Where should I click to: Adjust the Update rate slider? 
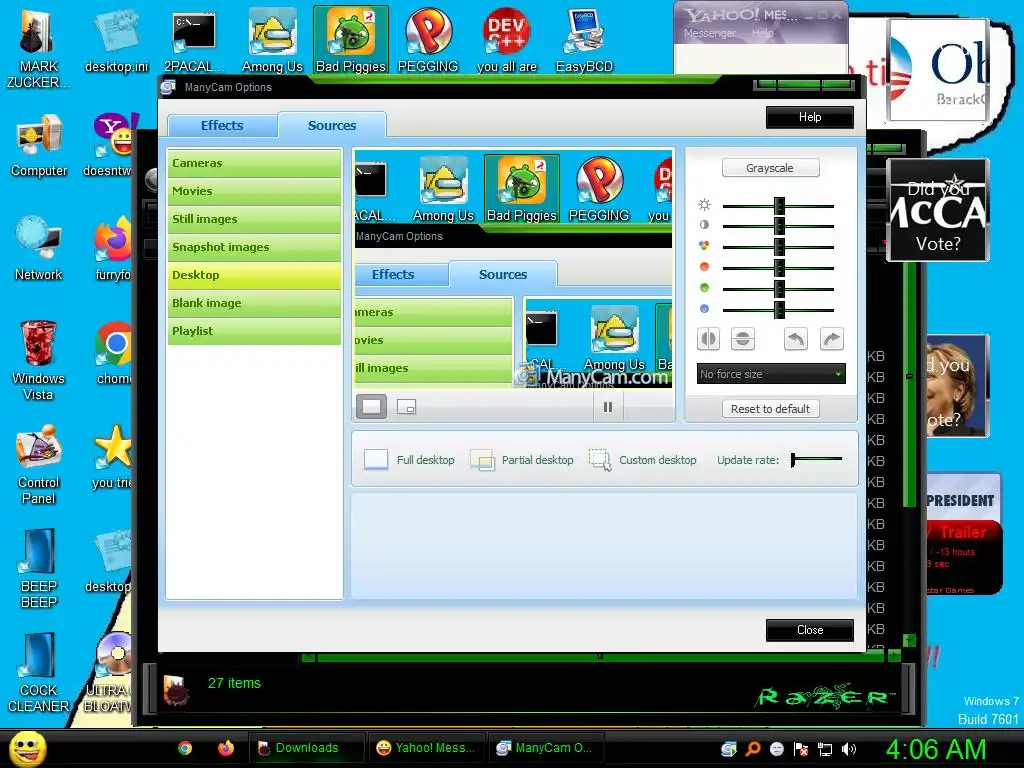pyautogui.click(x=816, y=460)
